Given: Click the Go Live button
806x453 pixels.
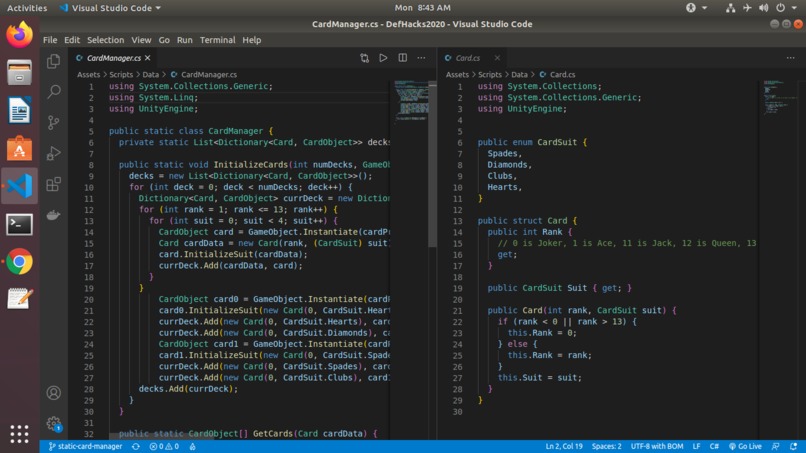Looking at the screenshot, I should point(745,446).
